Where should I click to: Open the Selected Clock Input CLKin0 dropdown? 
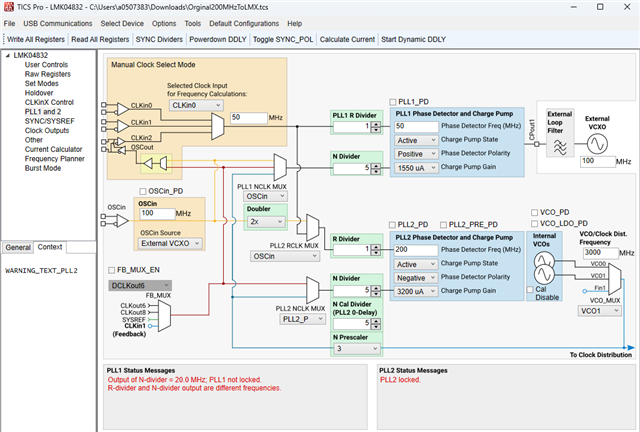196,105
